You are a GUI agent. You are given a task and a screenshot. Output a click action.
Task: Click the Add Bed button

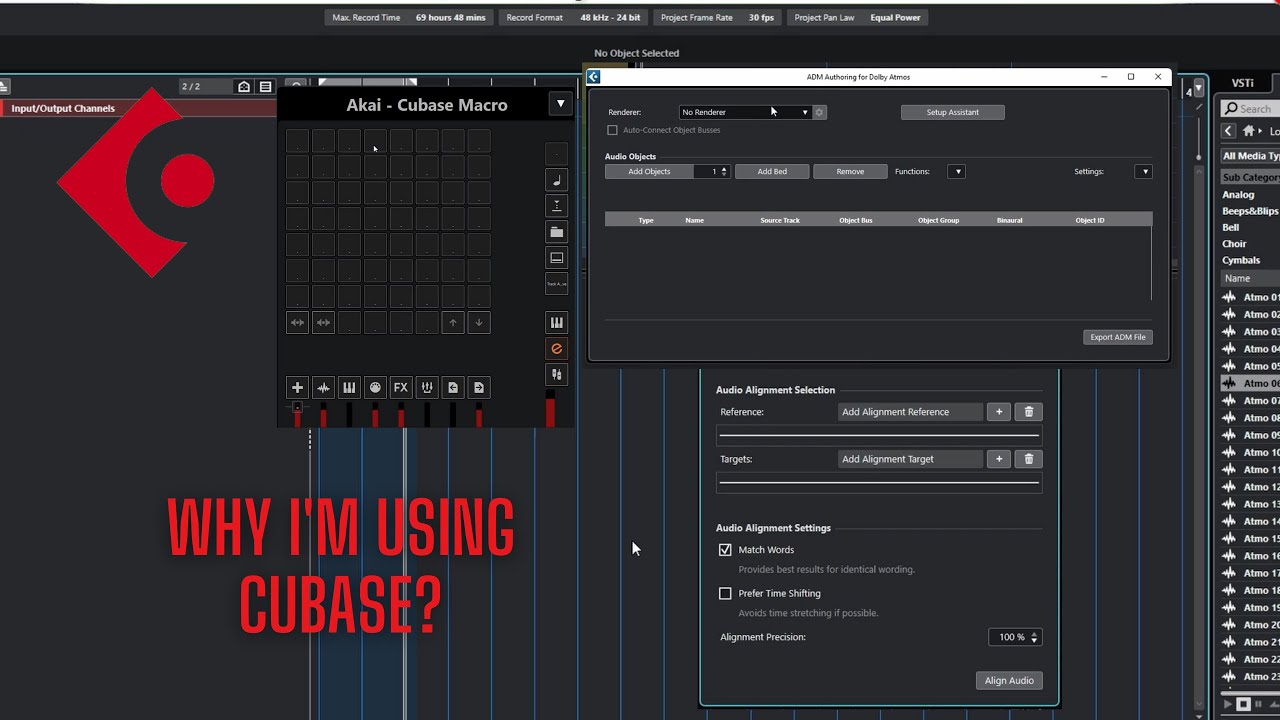(x=772, y=172)
